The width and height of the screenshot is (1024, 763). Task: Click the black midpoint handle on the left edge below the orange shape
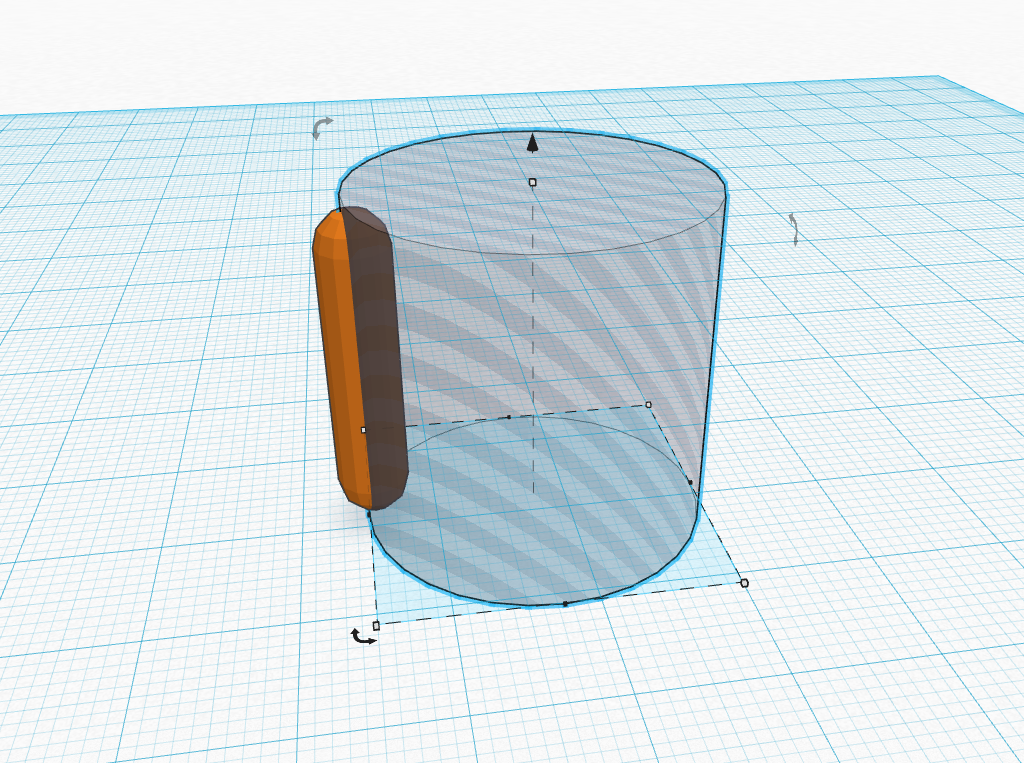click(x=369, y=515)
